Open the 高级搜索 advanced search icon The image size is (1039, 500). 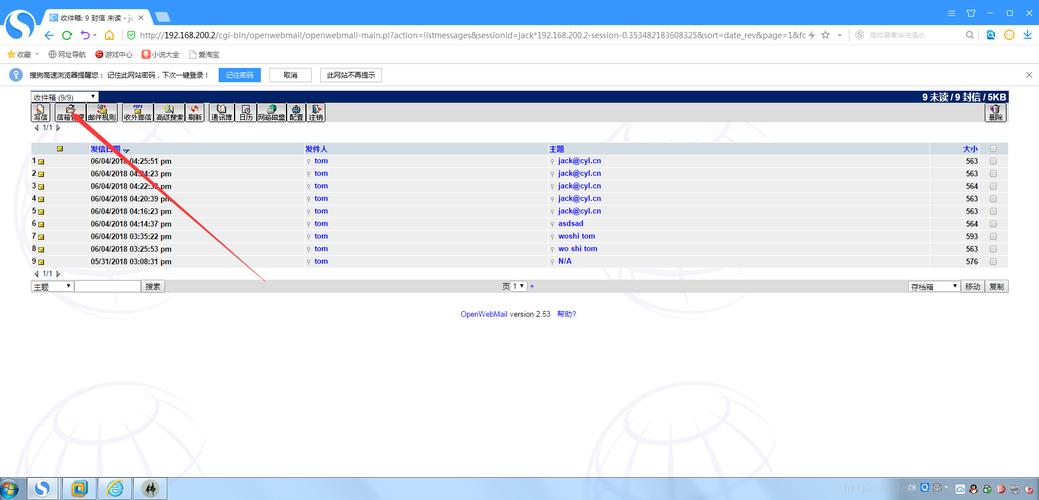169,113
